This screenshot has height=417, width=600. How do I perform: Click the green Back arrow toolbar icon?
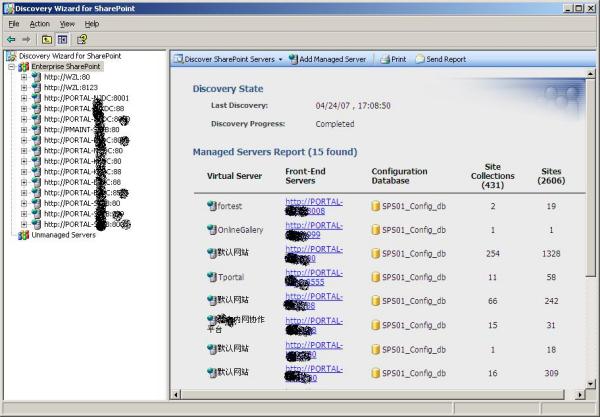click(x=11, y=39)
